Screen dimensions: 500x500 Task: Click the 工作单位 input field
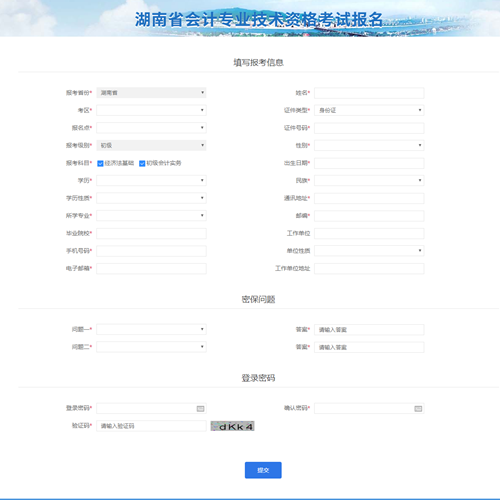tap(369, 233)
